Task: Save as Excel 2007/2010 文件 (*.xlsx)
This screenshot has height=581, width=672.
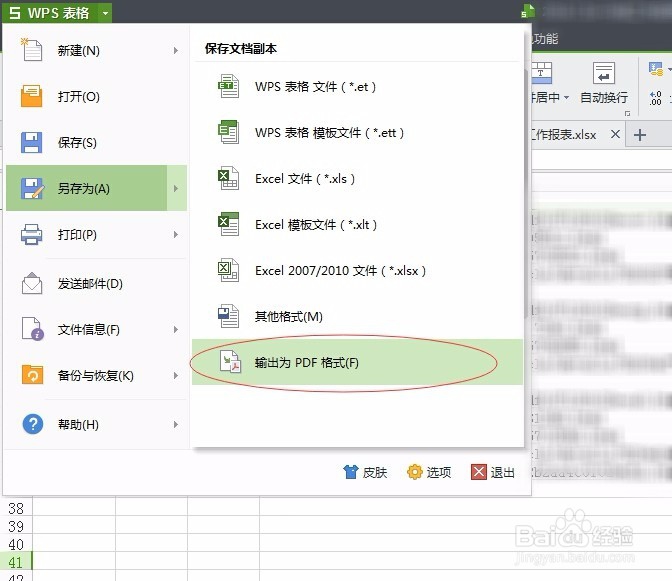Action: click(x=357, y=270)
